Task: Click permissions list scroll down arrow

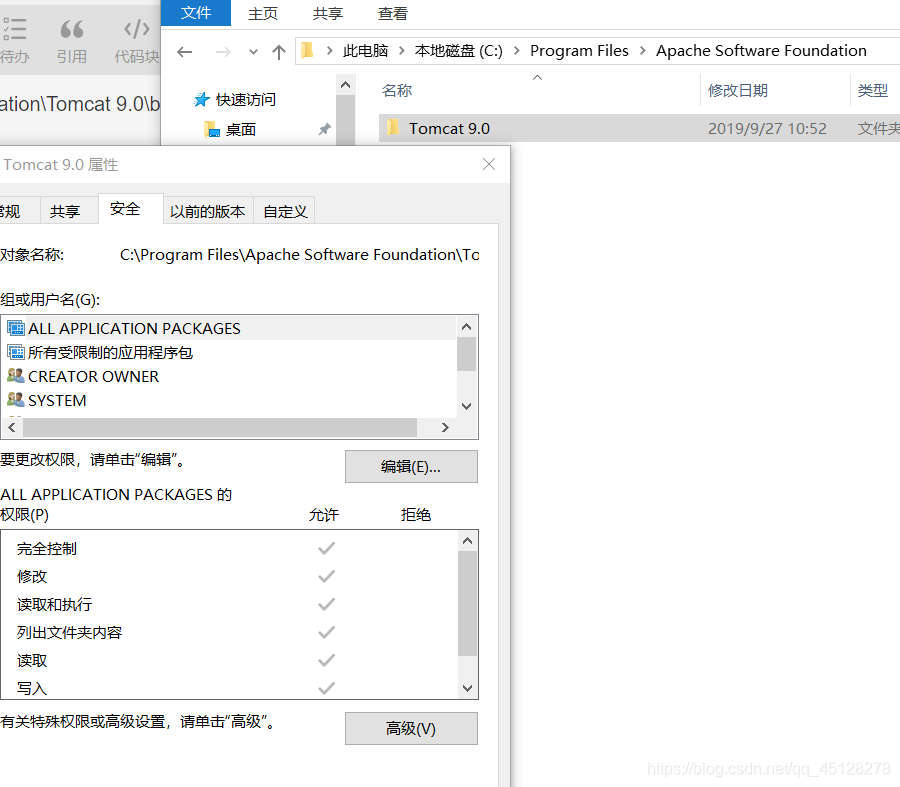Action: [x=468, y=688]
